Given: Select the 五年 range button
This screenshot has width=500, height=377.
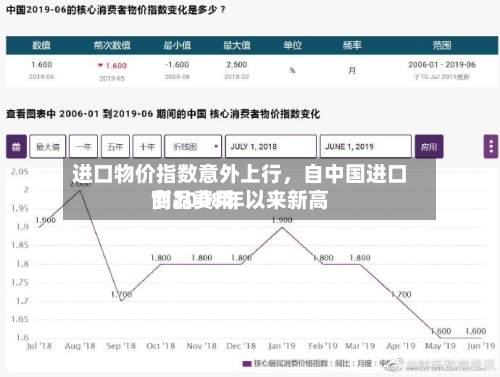Looking at the screenshot, I should coord(115,146).
